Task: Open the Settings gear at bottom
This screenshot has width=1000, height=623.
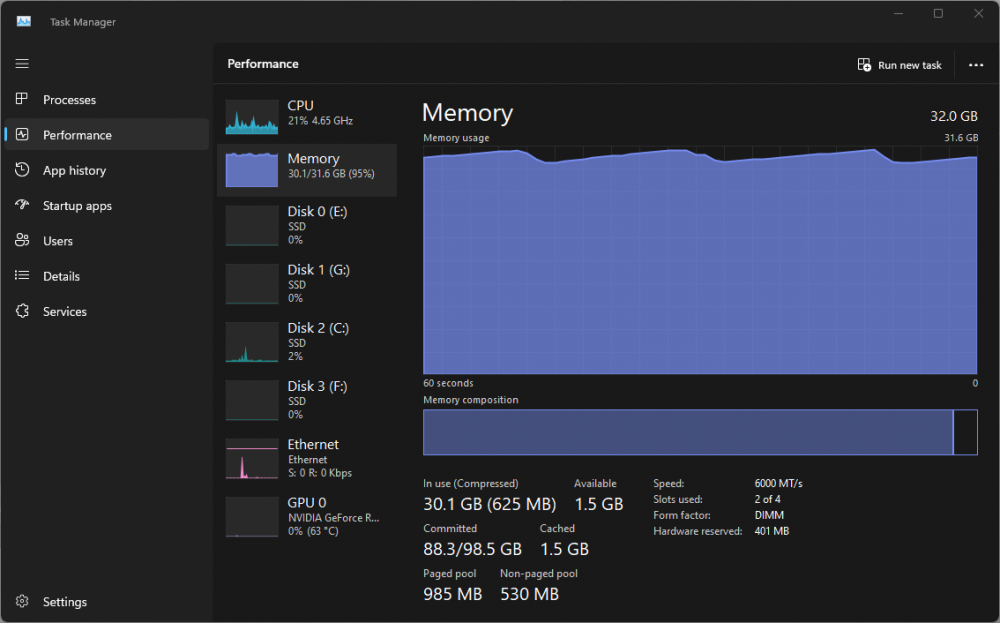Action: point(22,601)
